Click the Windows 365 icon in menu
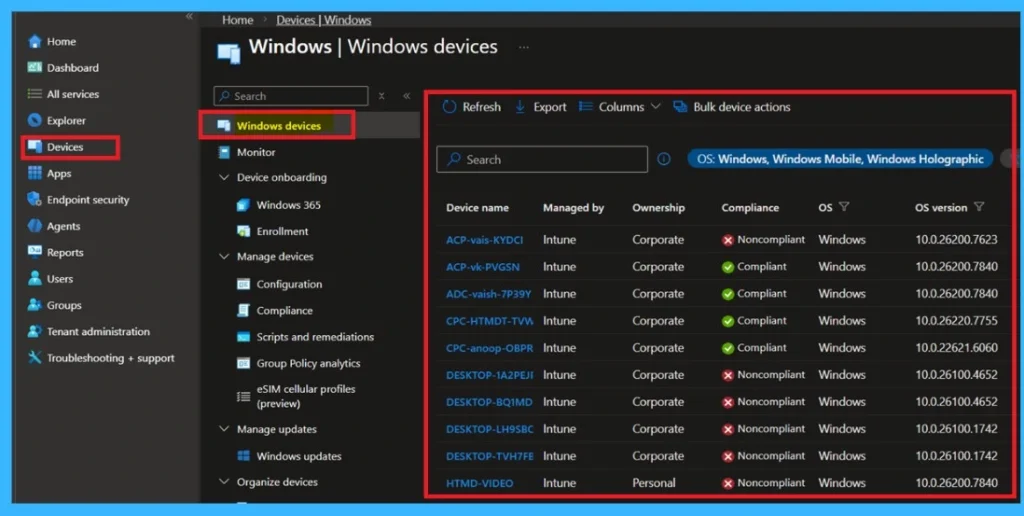This screenshot has width=1024, height=516. click(x=243, y=205)
